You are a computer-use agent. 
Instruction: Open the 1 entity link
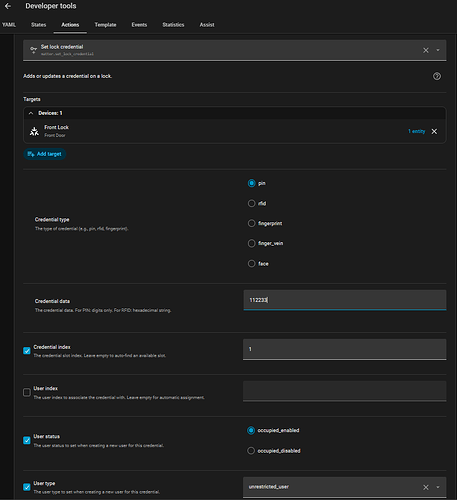(417, 131)
